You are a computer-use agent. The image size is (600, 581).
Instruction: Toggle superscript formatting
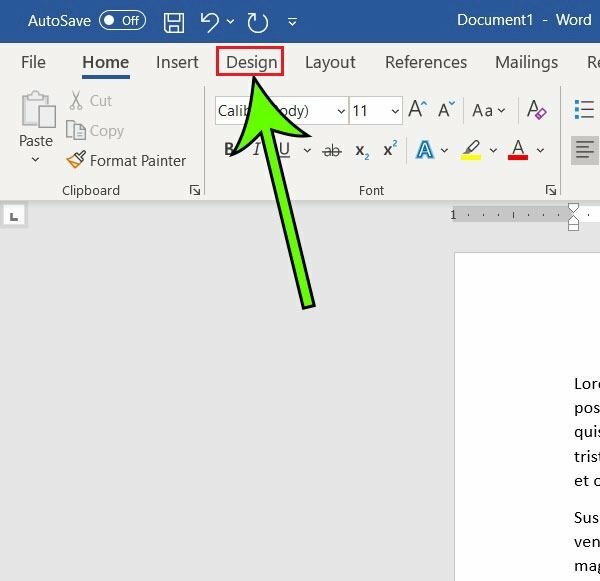[x=390, y=150]
